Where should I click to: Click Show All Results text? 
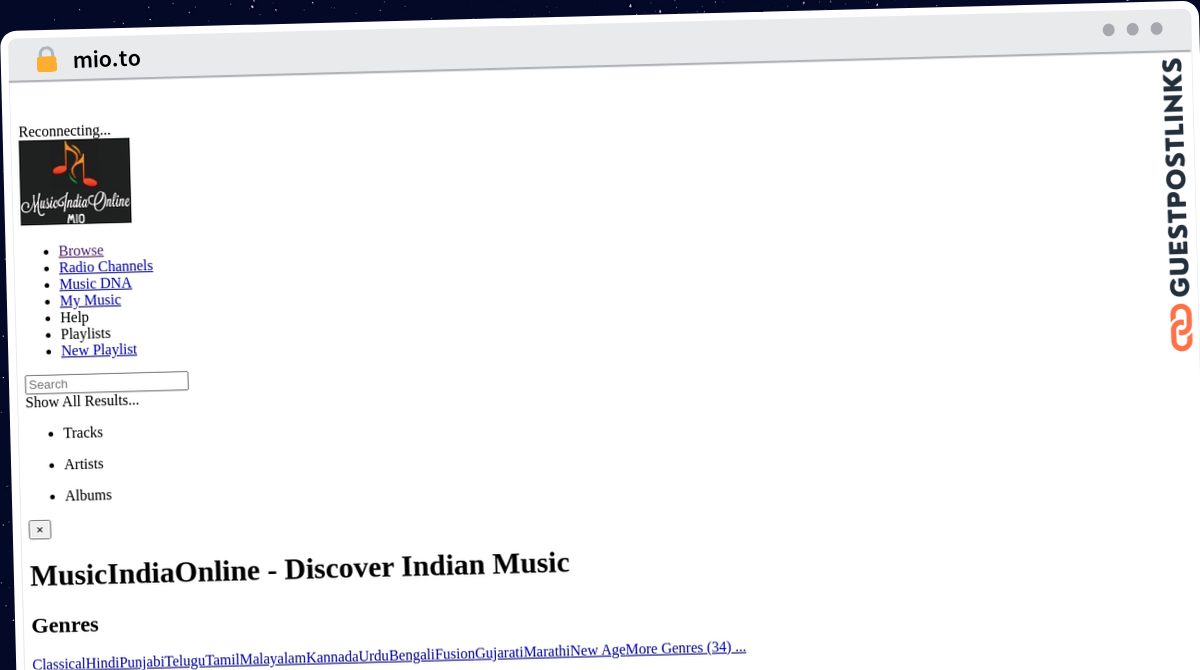(82, 401)
